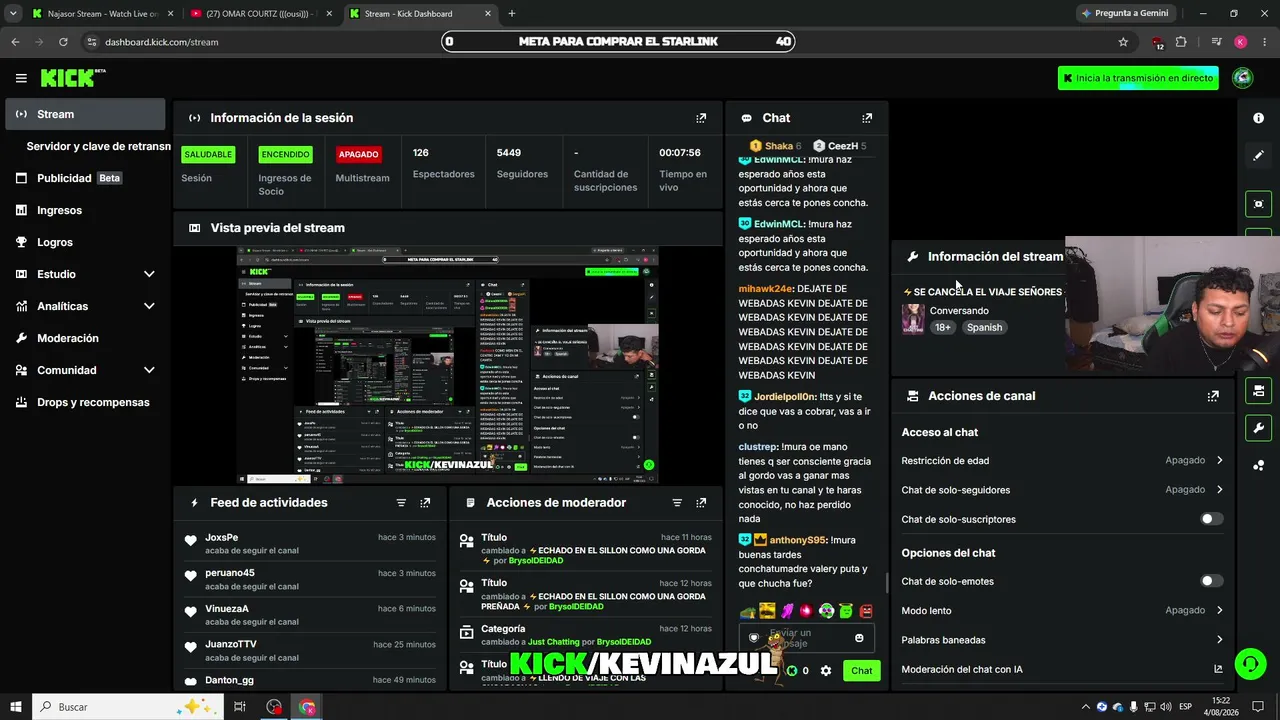Open the emoji picker in chat input

[859, 638]
